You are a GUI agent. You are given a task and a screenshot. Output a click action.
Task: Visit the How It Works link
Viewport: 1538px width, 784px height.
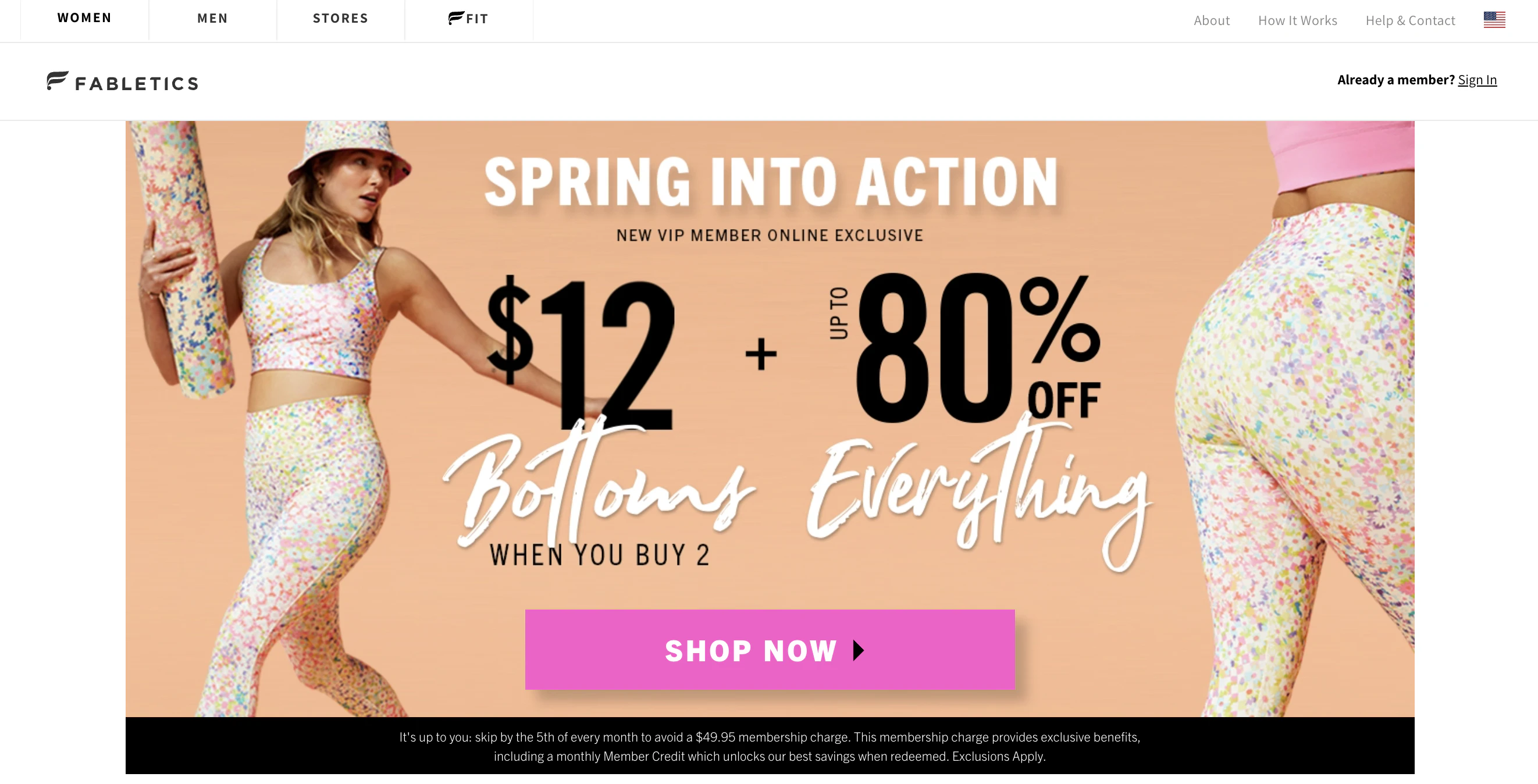point(1297,20)
